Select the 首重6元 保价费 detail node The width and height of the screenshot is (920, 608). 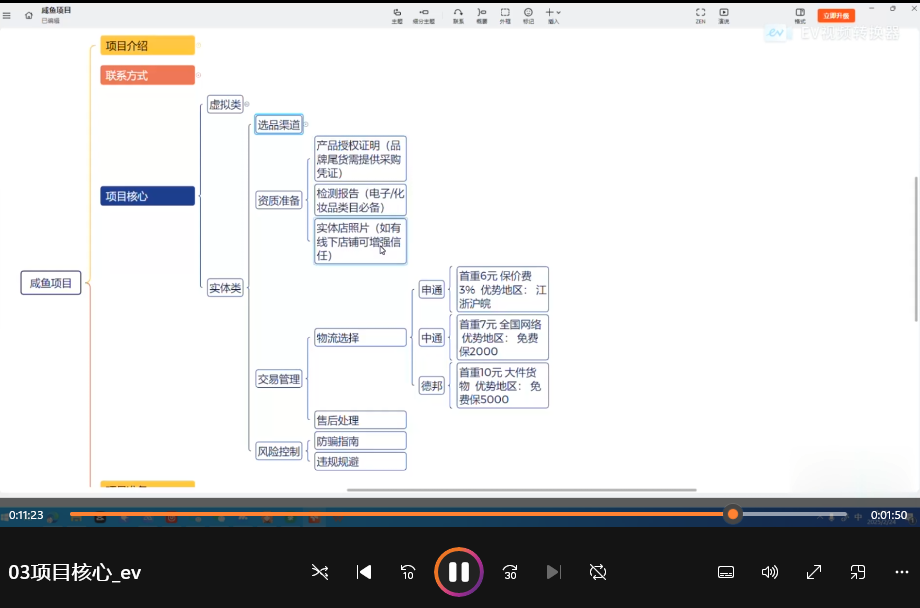point(502,289)
